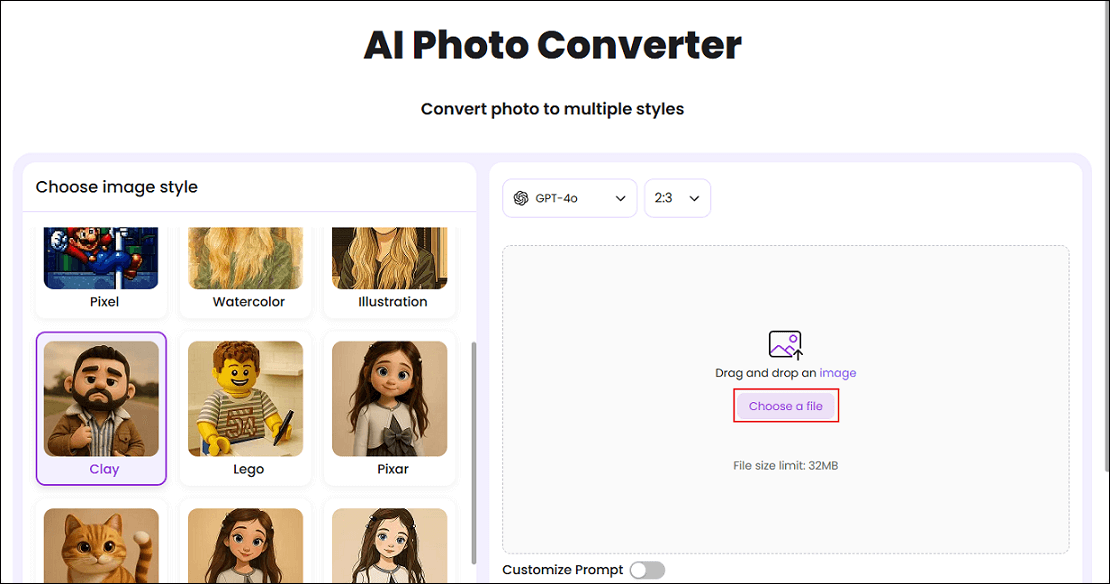
Task: Click the image link in the drop zone text
Action: (838, 372)
